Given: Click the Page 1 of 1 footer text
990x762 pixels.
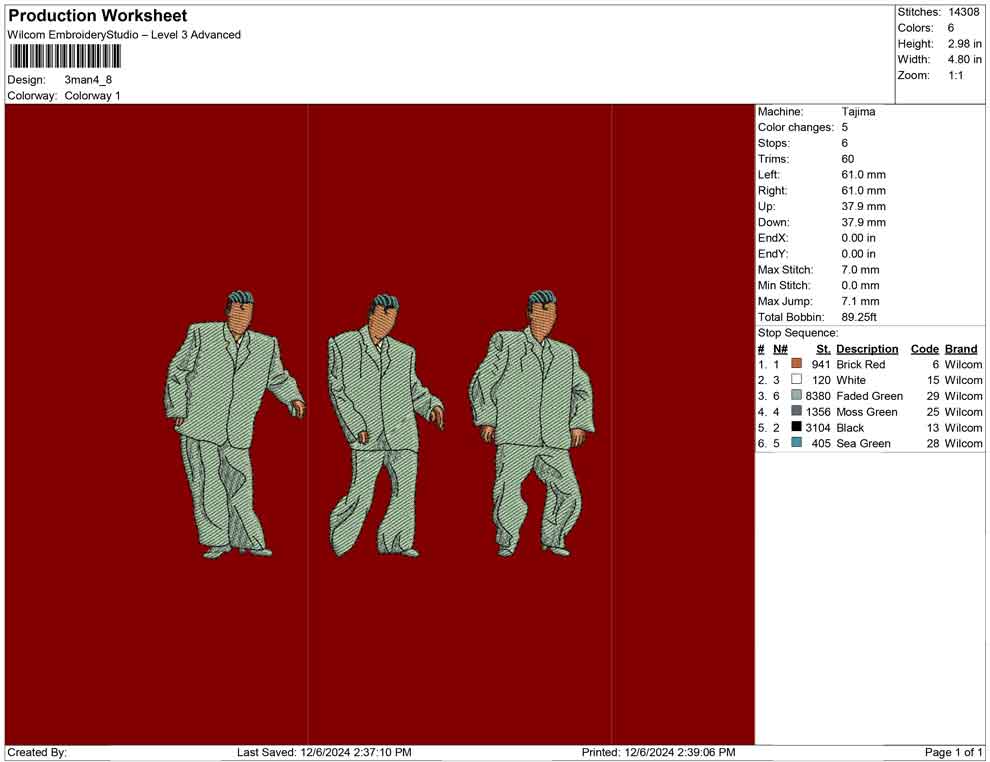Looking at the screenshot, I should tap(954, 752).
